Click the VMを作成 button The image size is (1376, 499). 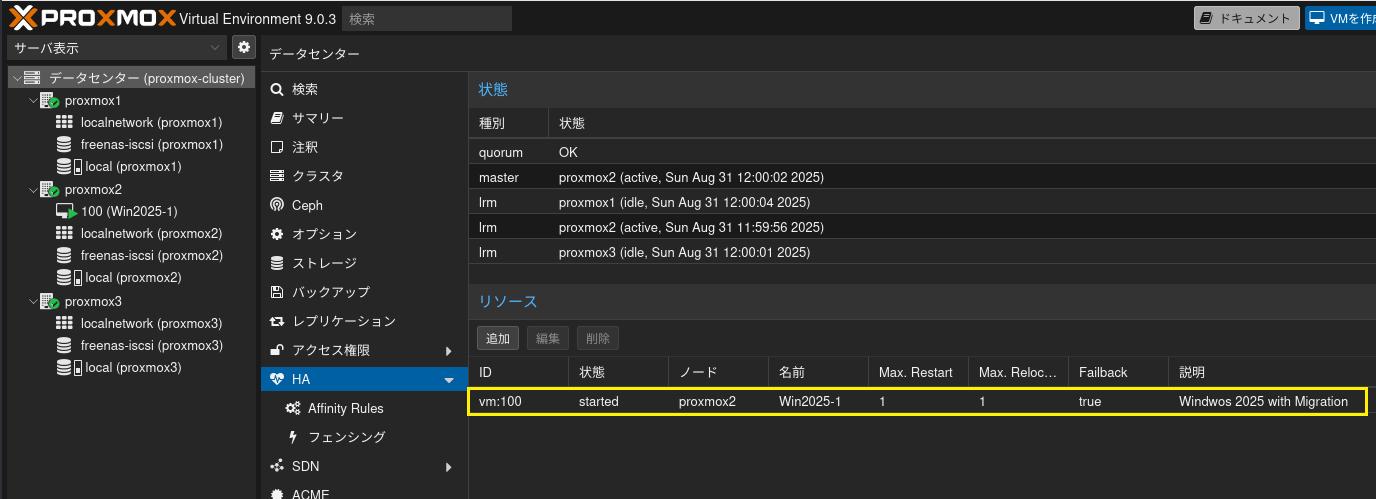point(1341,18)
